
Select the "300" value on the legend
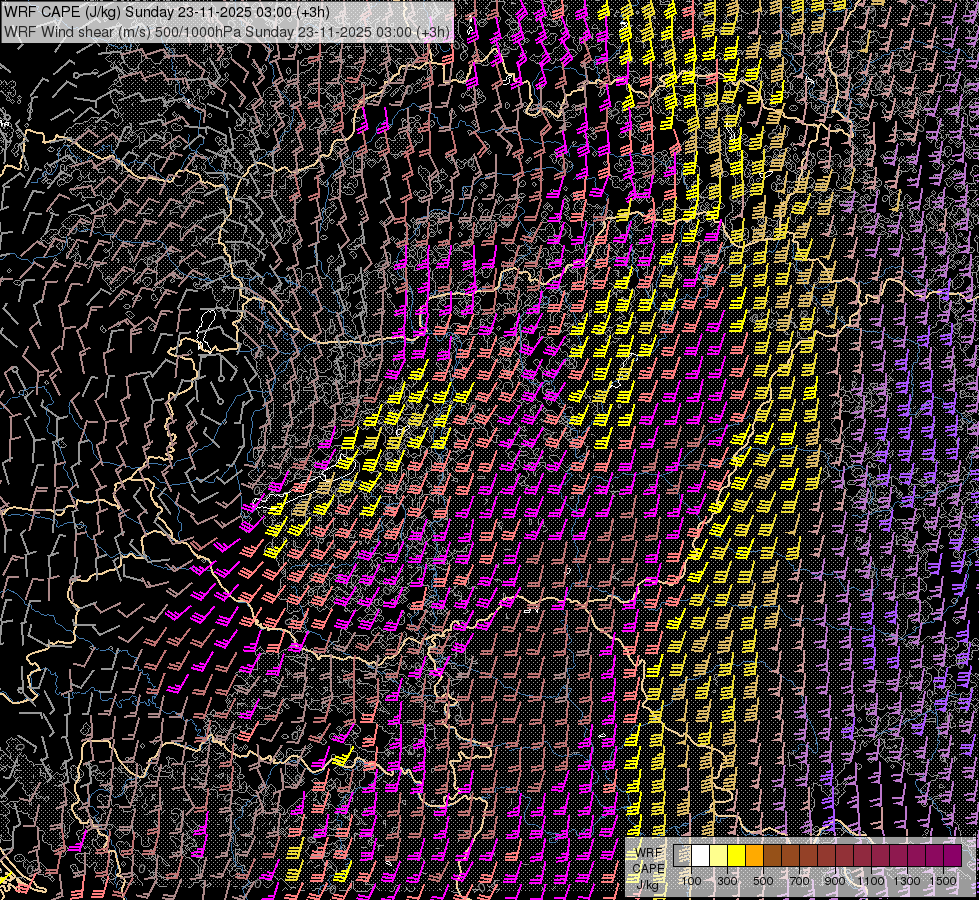pos(727,881)
